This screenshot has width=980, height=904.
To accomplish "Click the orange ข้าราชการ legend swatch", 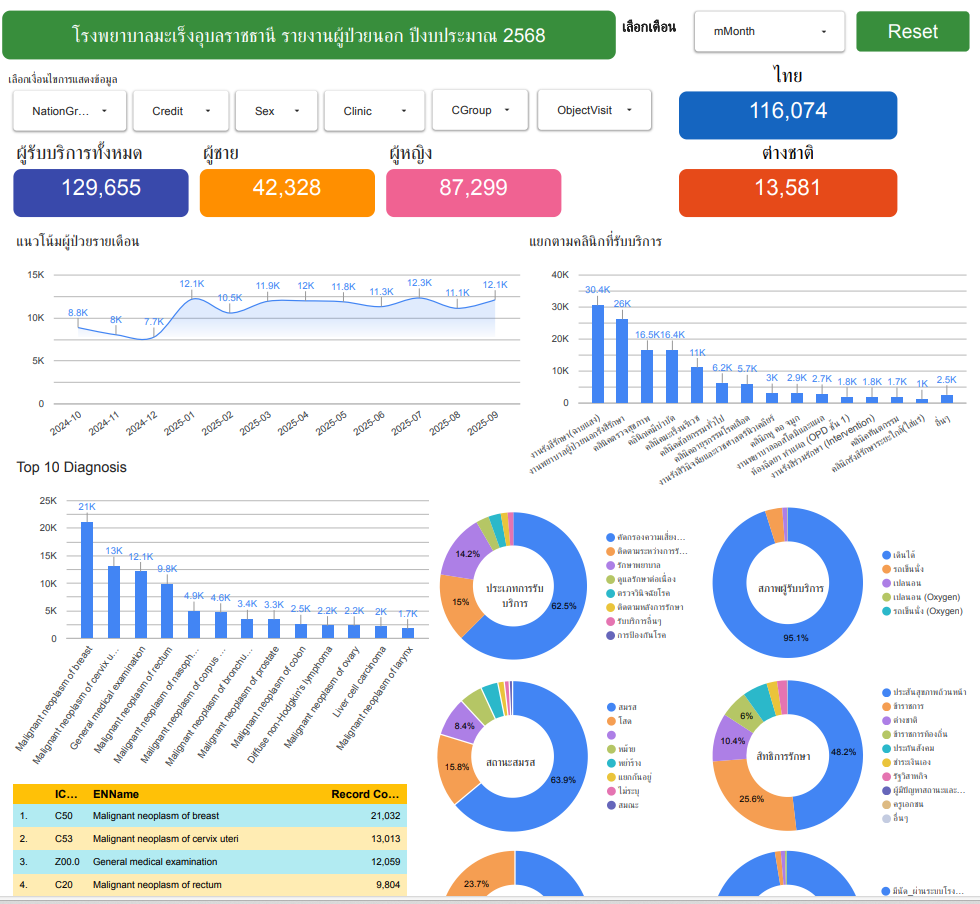I will click(x=886, y=705).
